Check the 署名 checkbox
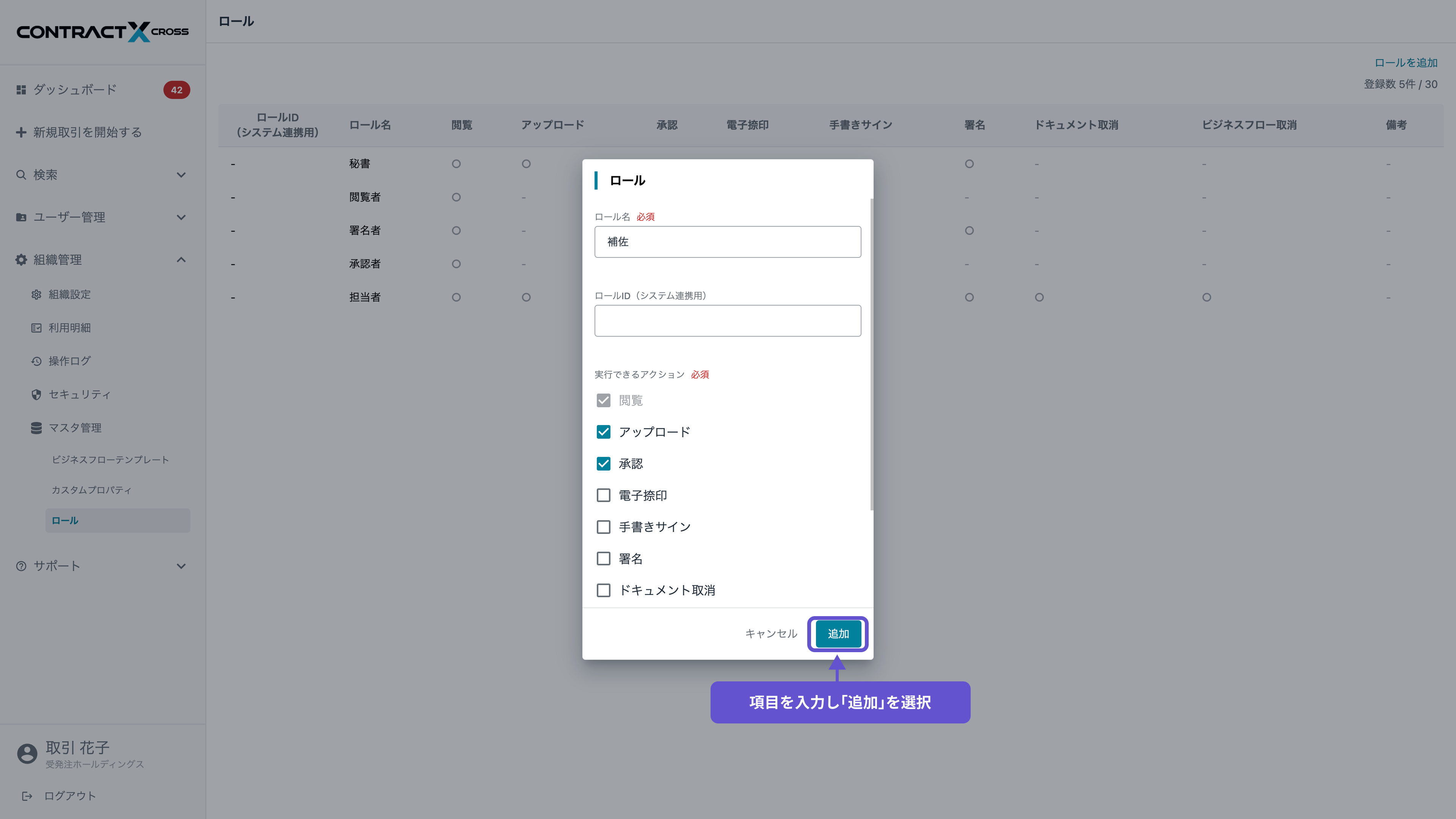Screen dimensions: 1456x819 (603, 559)
